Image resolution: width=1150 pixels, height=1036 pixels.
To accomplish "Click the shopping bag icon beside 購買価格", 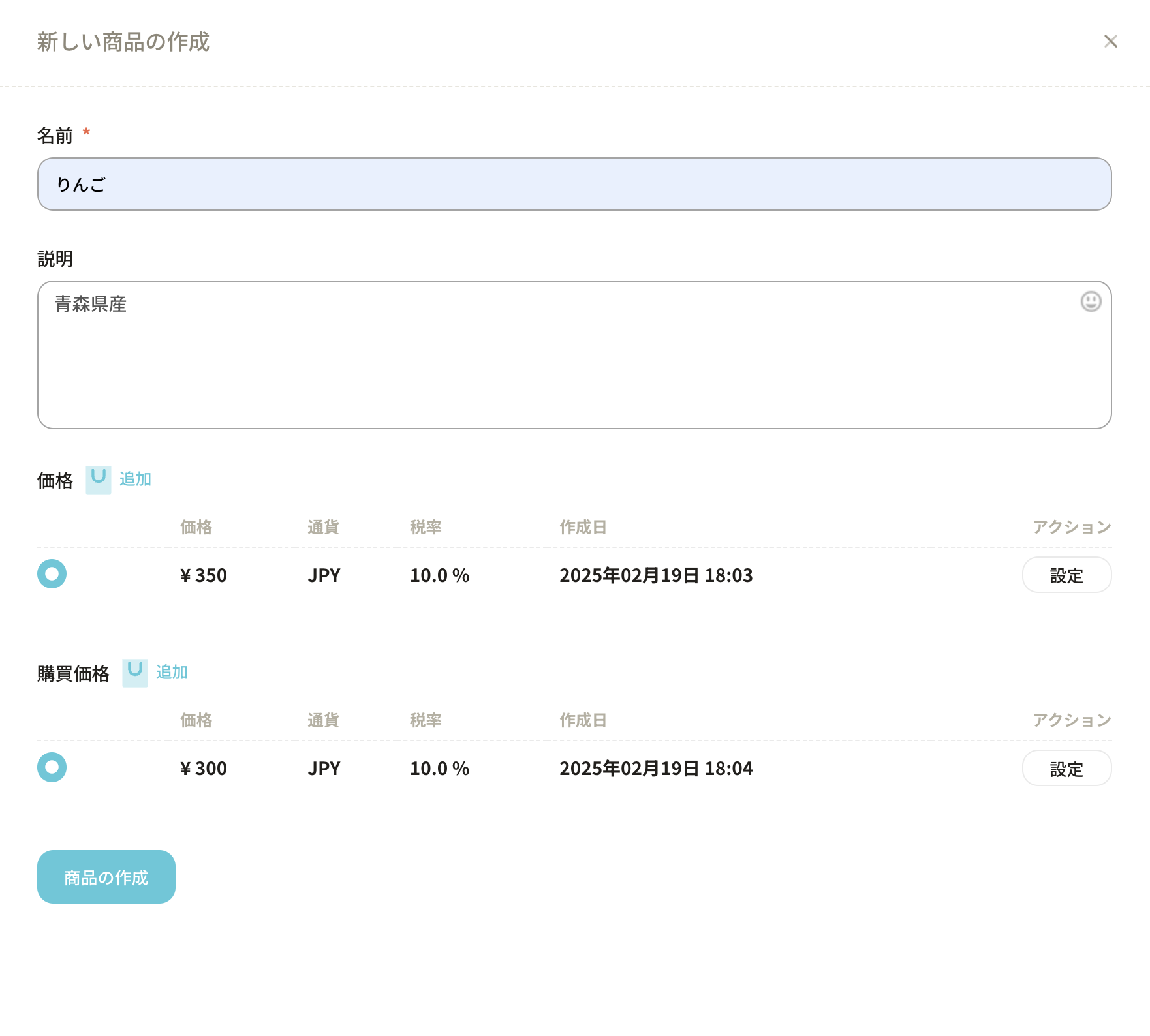I will [135, 673].
